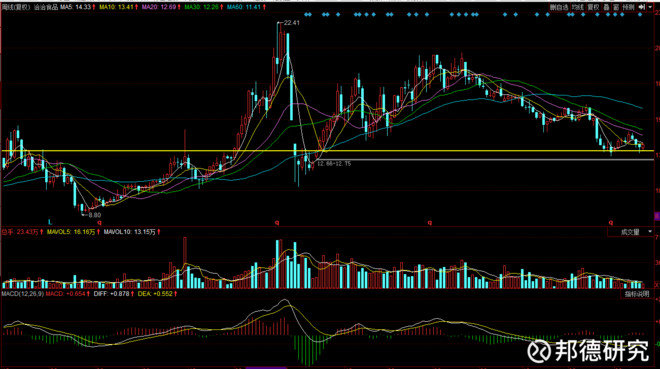Open the top-right toolbar dropdown arrow
660x369 pixels.
650,7
